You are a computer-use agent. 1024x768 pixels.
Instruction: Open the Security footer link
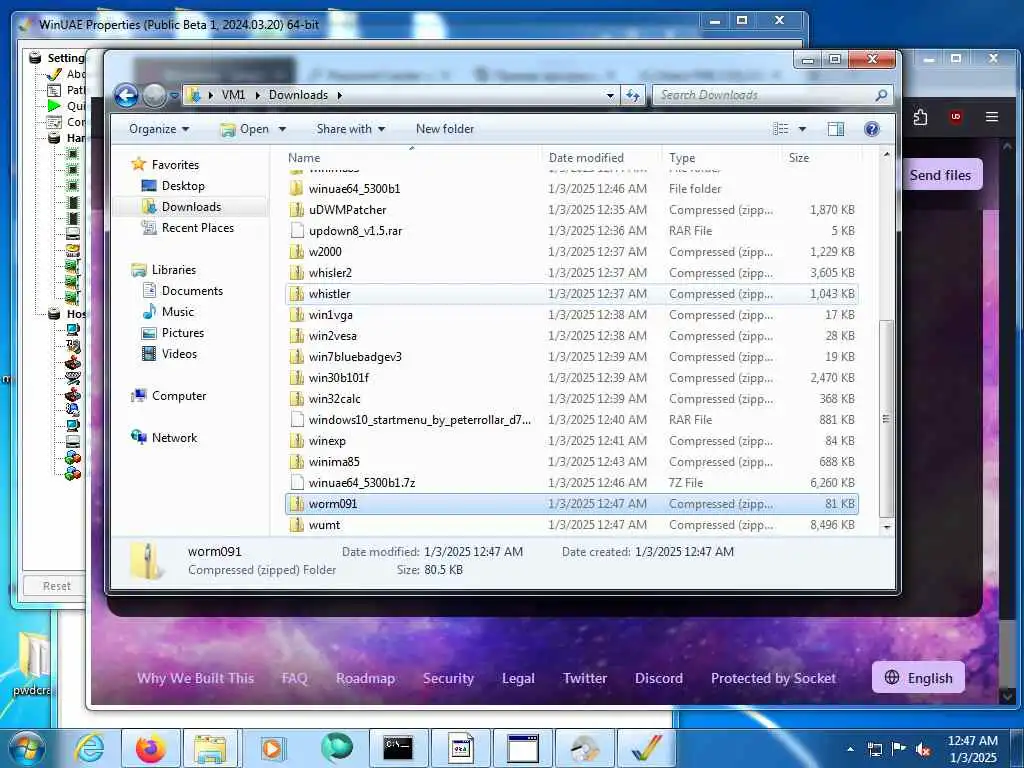[x=448, y=679]
